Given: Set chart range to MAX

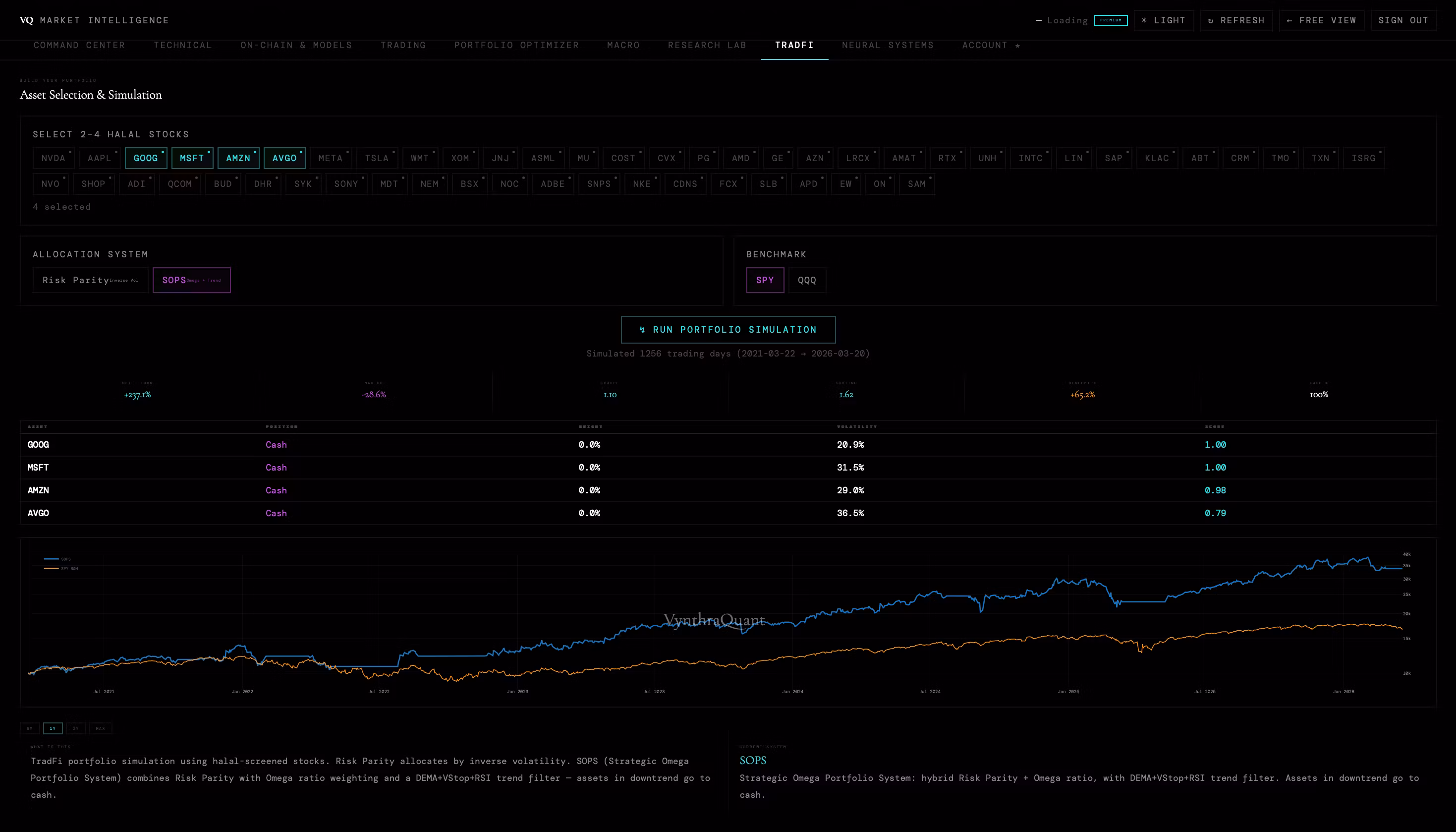Looking at the screenshot, I should 101,728.
